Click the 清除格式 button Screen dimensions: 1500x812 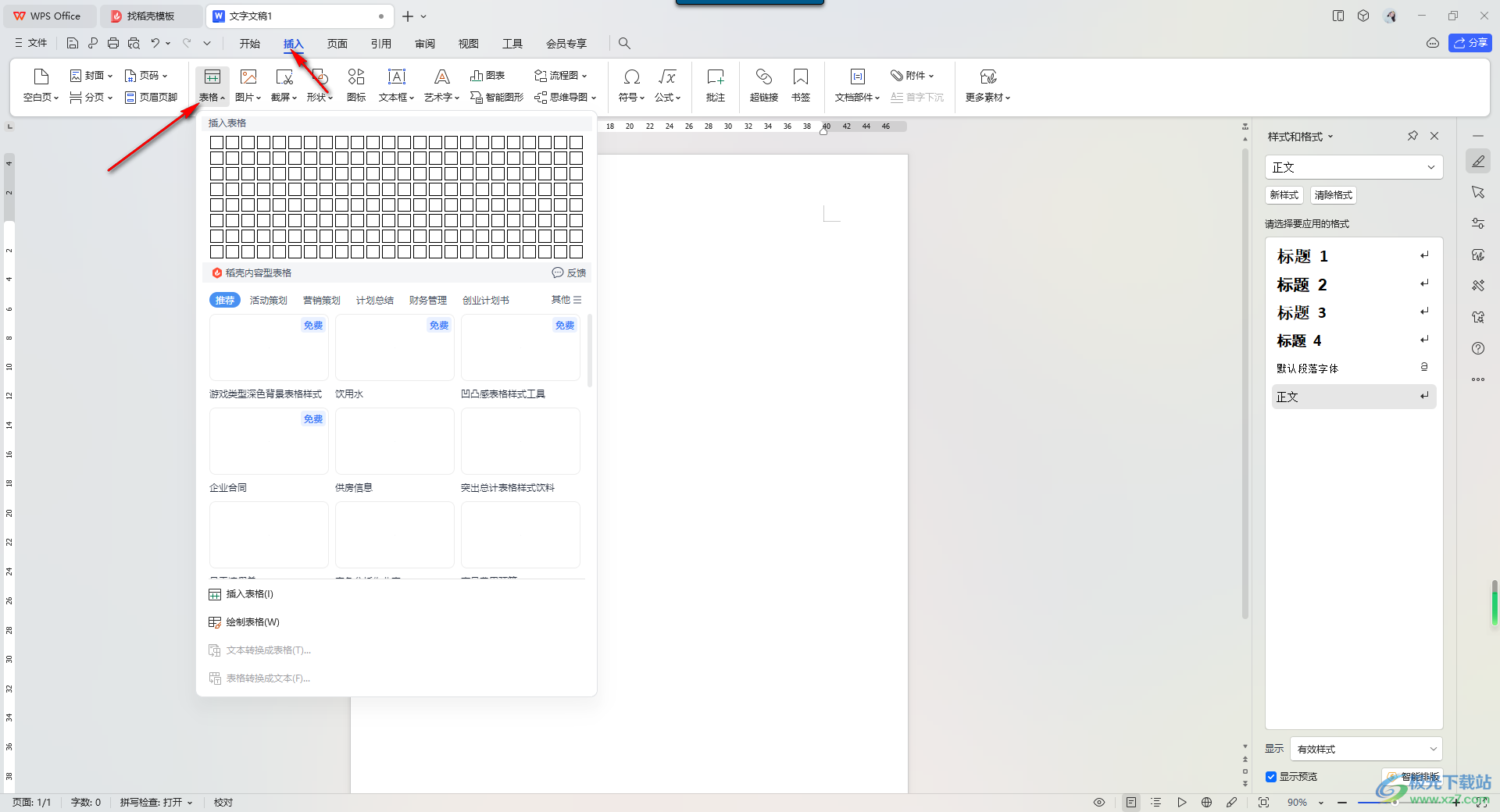click(x=1334, y=195)
